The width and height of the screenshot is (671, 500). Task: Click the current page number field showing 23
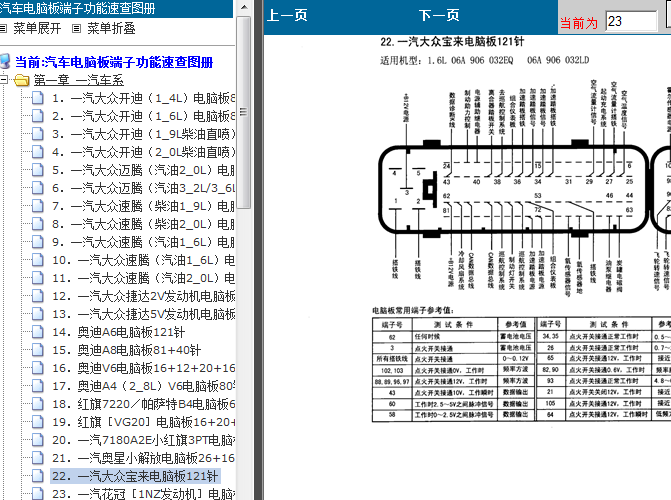[631, 21]
